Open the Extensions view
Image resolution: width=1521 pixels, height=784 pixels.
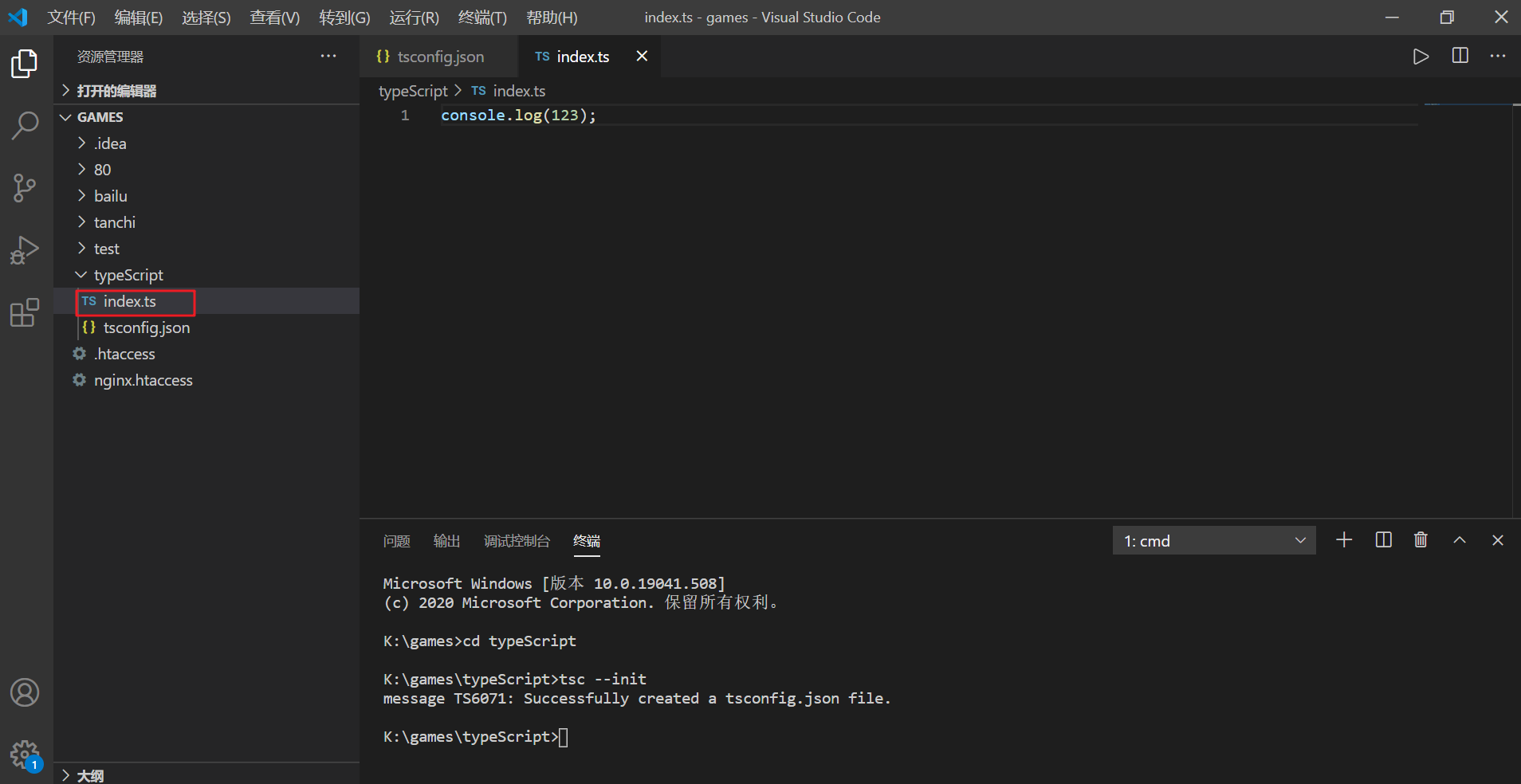25,312
